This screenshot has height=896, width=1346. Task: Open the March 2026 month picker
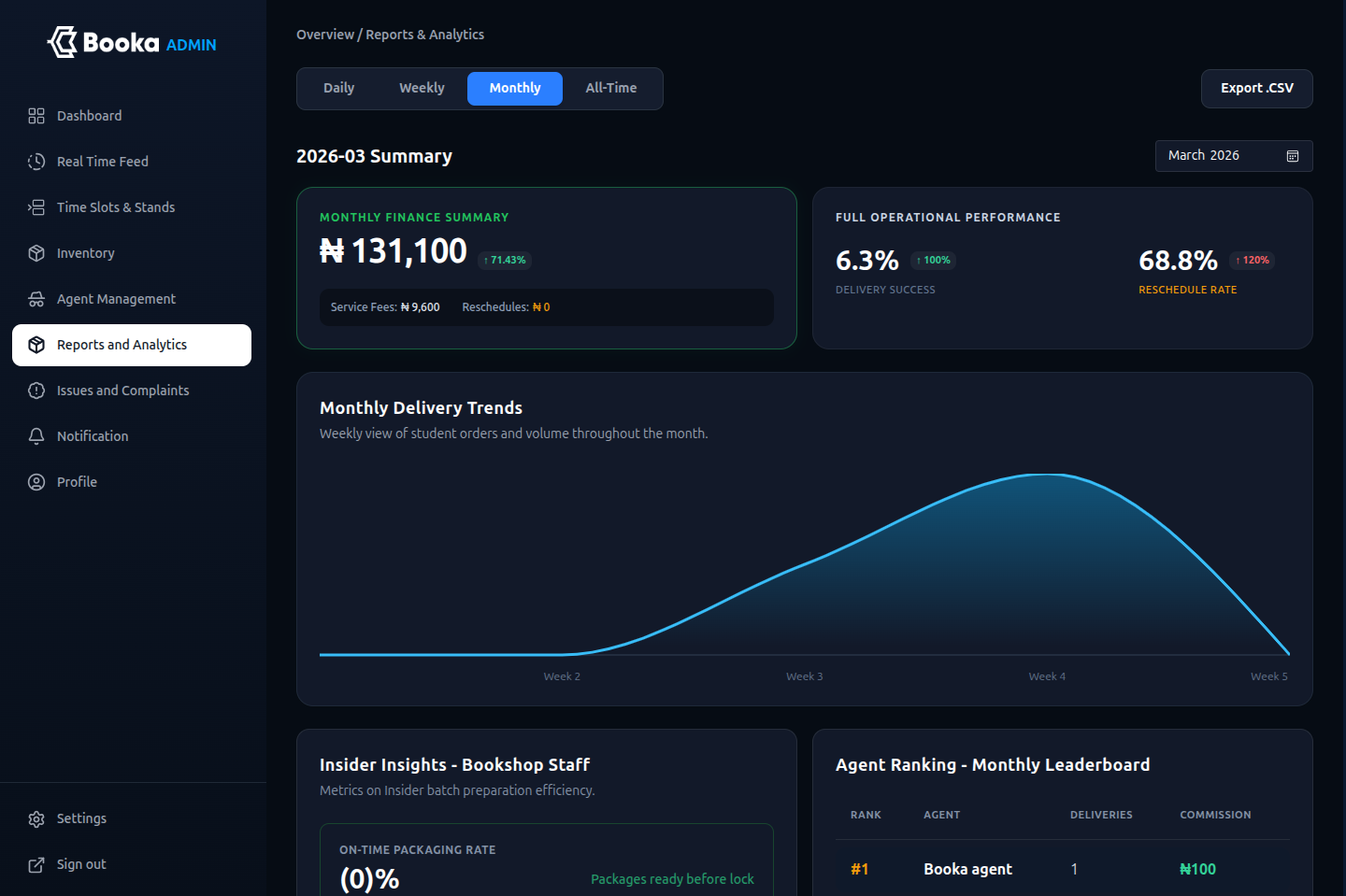pyautogui.click(x=1234, y=156)
